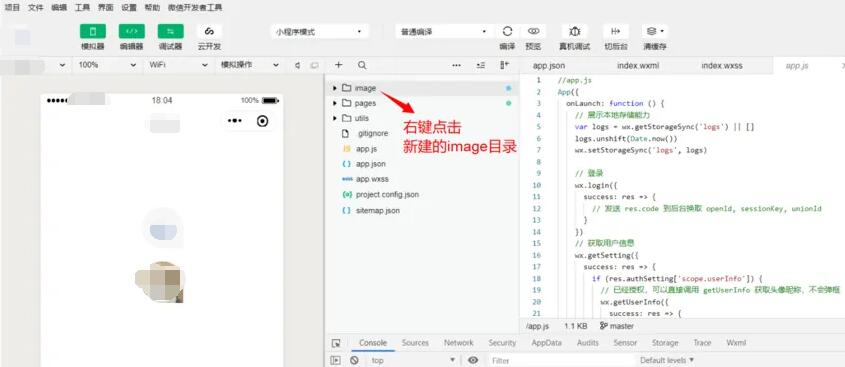Click the tree layout icon in file panel
This screenshot has width=845, height=367.
(481, 65)
